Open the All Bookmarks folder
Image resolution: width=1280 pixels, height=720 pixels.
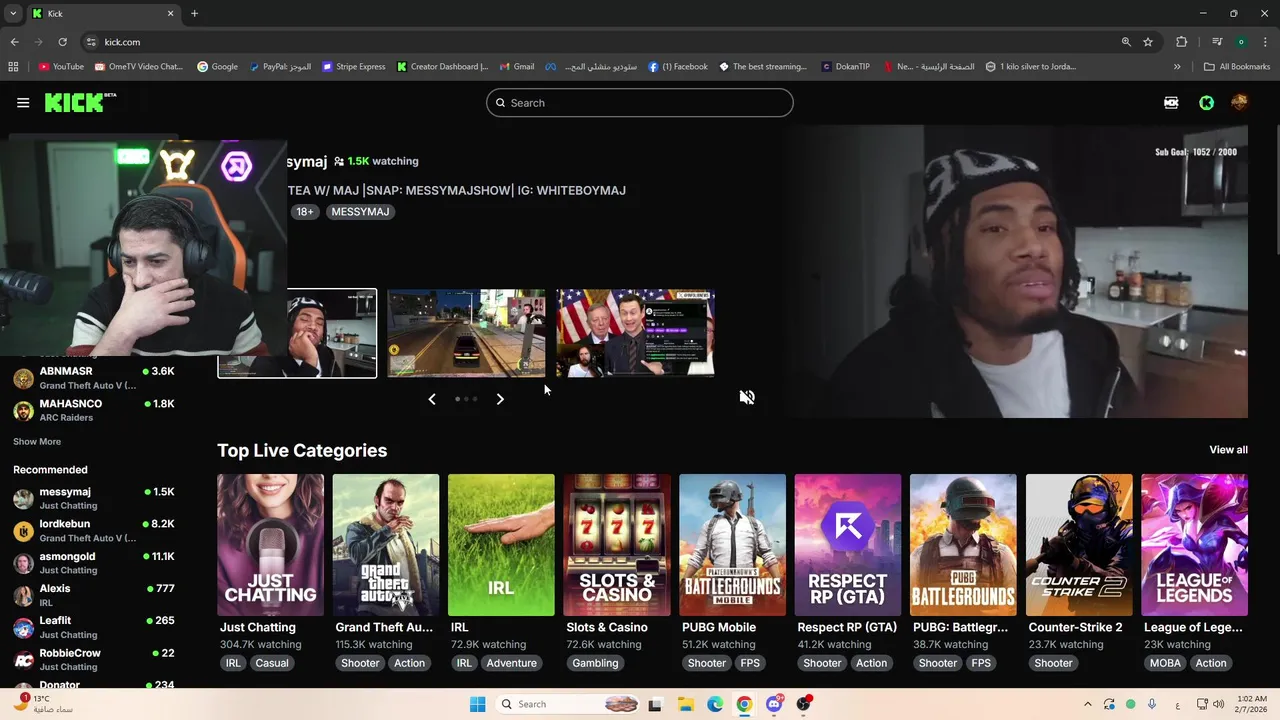tap(1237, 67)
